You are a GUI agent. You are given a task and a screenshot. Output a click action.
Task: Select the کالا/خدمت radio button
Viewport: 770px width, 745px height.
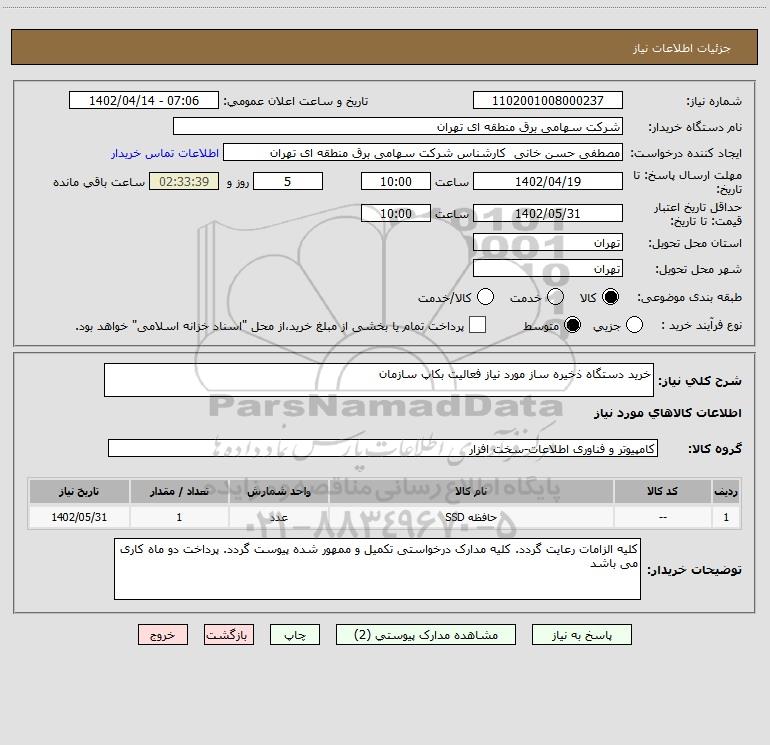[486, 297]
